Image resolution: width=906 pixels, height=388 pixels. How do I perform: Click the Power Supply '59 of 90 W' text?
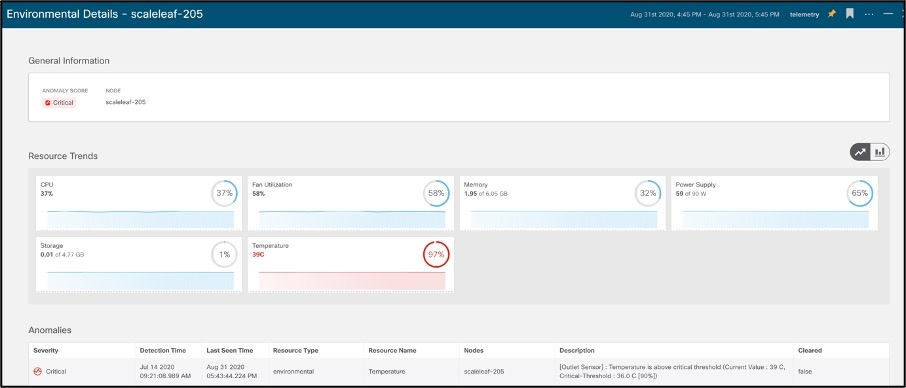tap(692, 193)
